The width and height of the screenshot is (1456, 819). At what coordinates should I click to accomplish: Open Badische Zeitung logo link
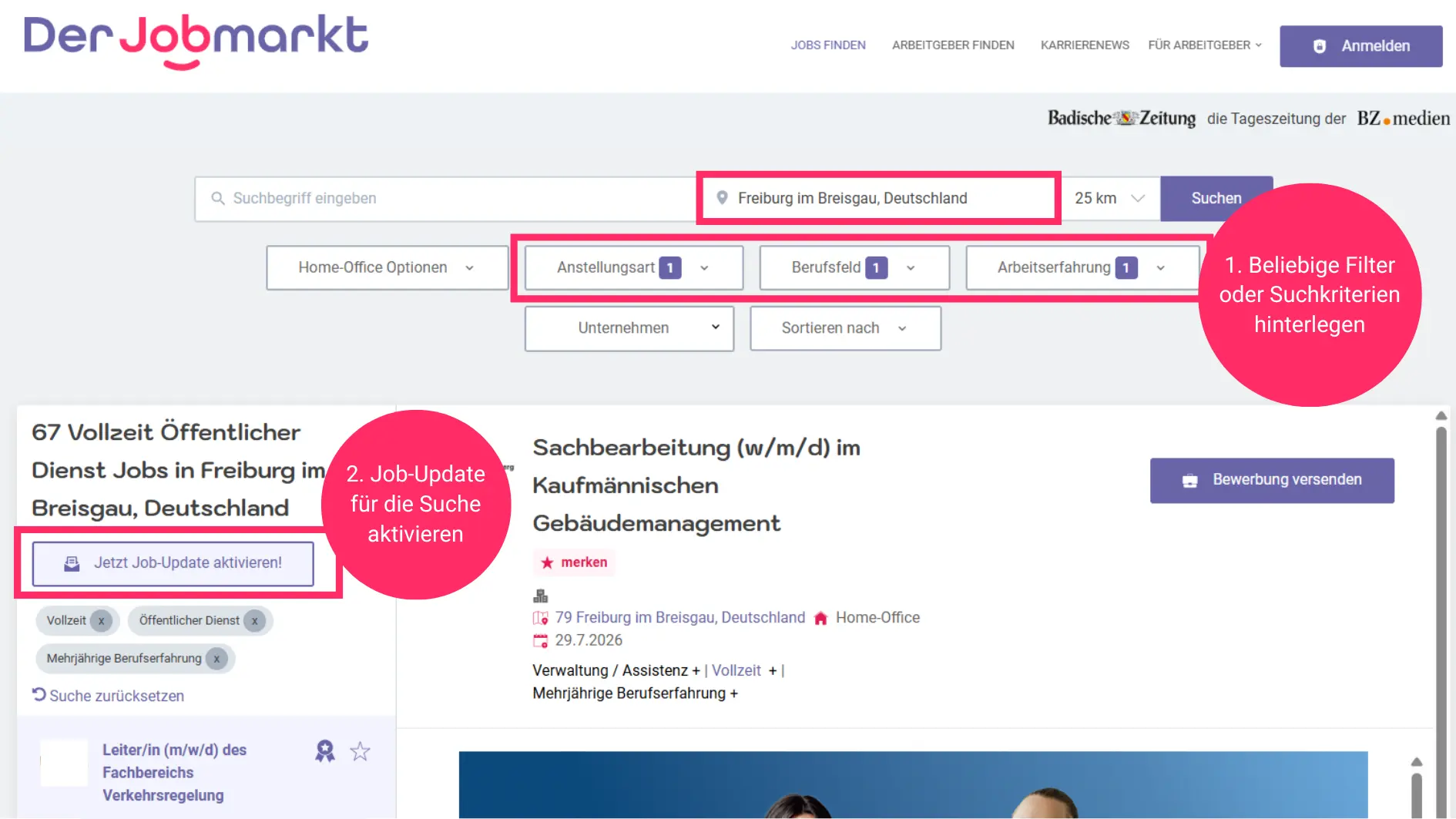point(1121,118)
